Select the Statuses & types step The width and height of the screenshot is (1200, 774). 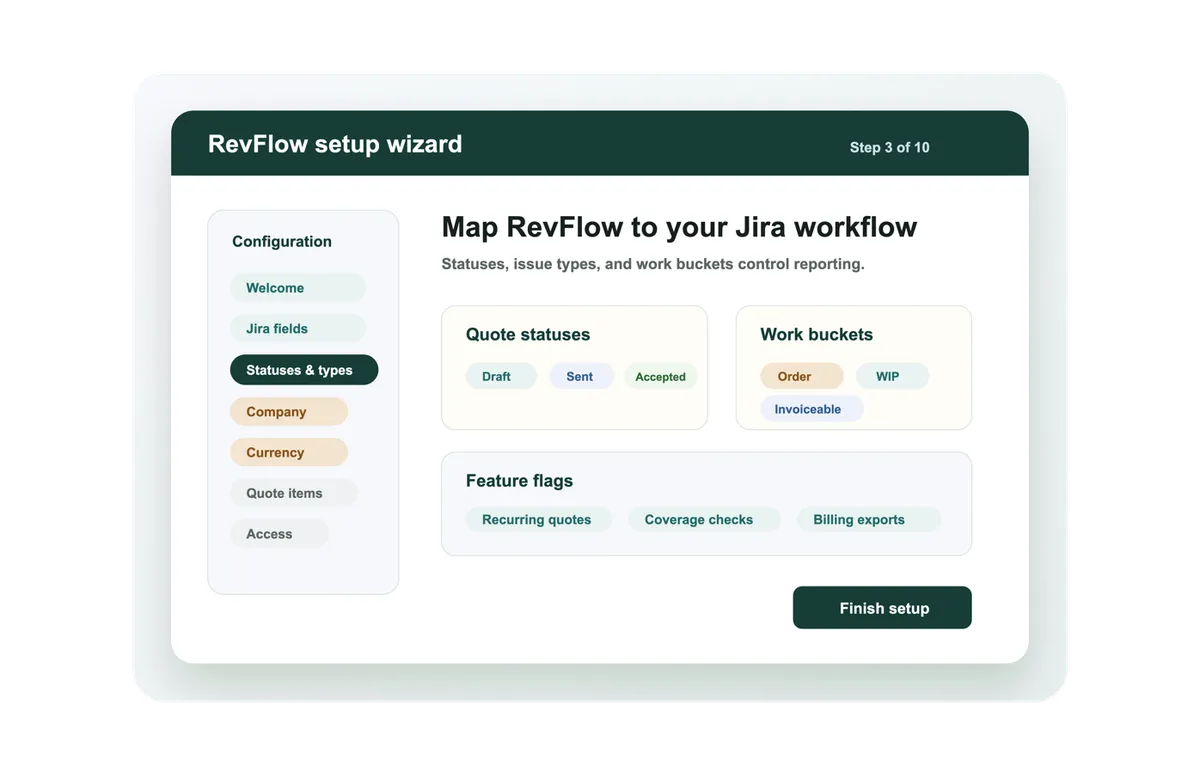point(304,370)
